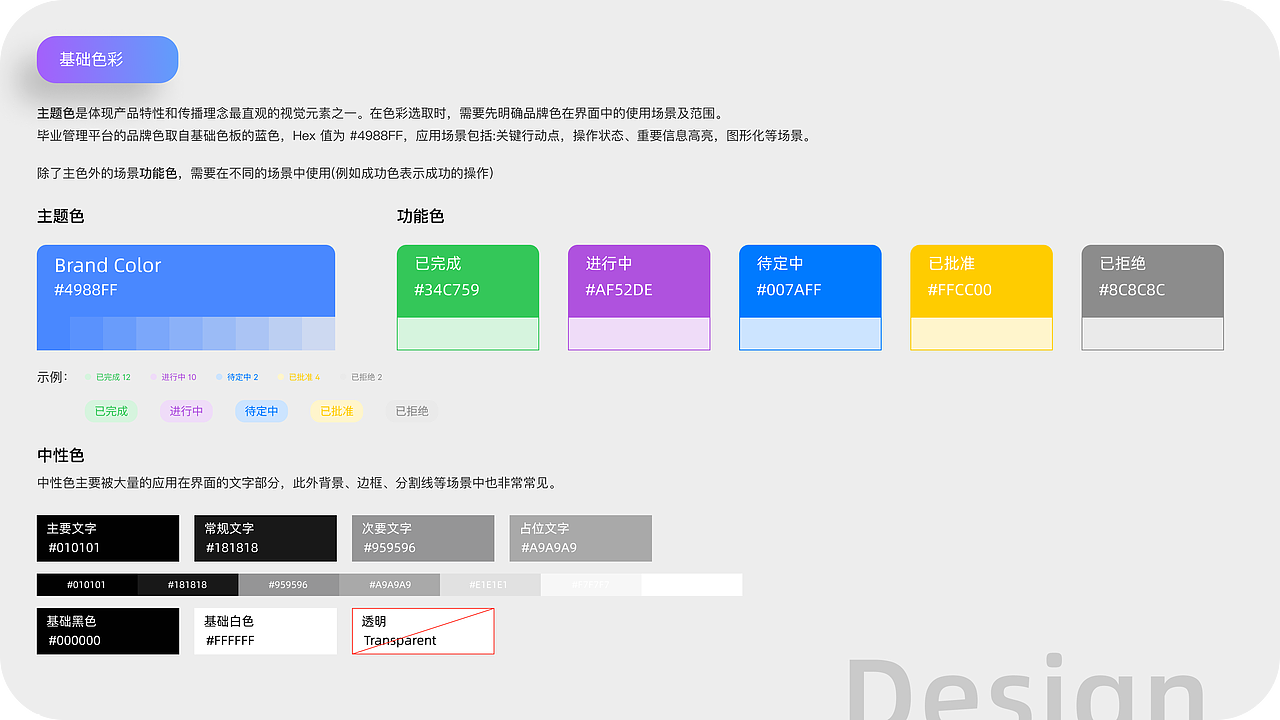
Task: Select the 常规文字 #181818 swatch
Action: pos(265,538)
